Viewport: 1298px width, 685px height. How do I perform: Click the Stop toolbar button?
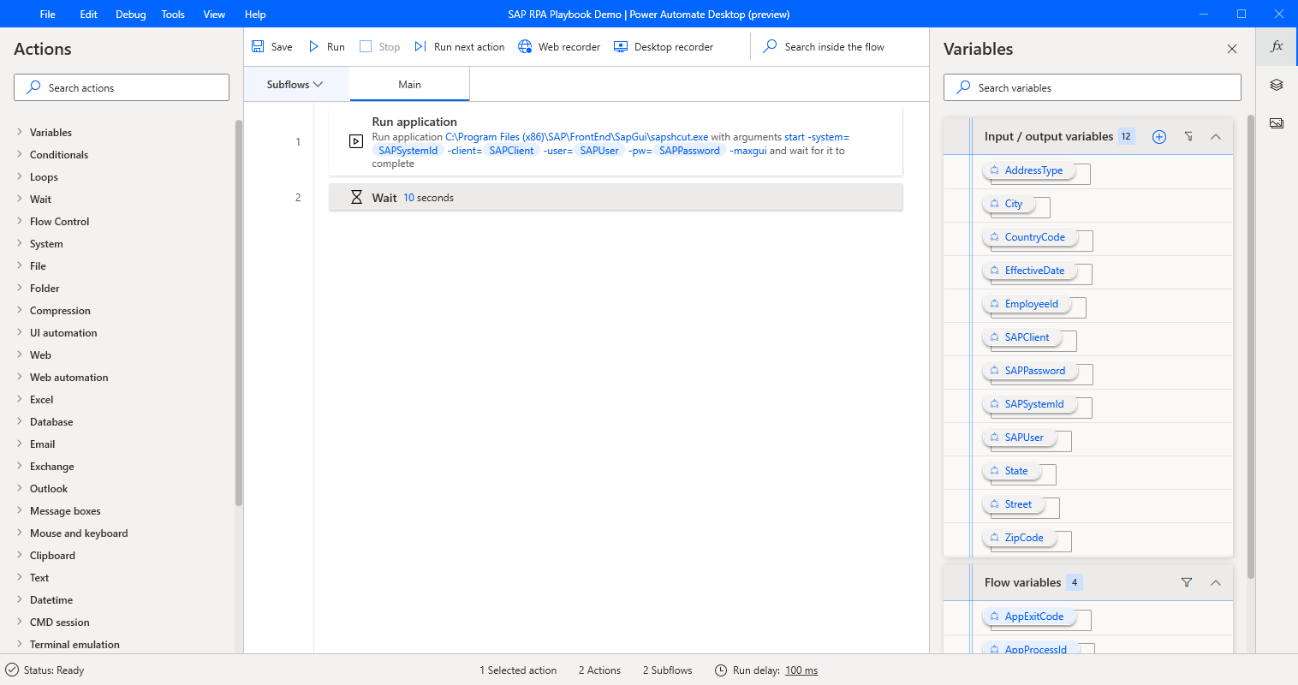pyautogui.click(x=380, y=47)
